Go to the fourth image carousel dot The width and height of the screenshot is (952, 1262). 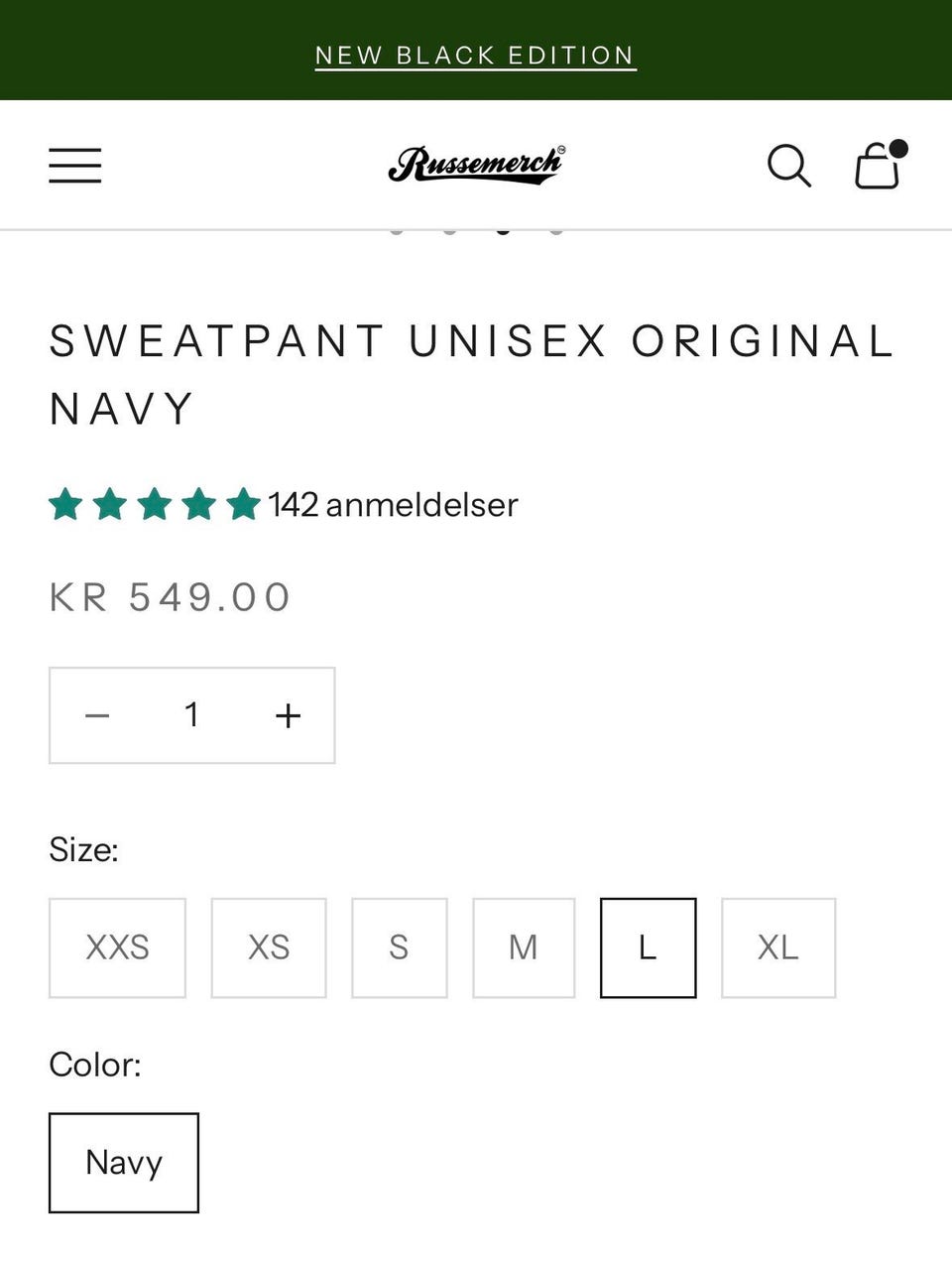[x=556, y=230]
